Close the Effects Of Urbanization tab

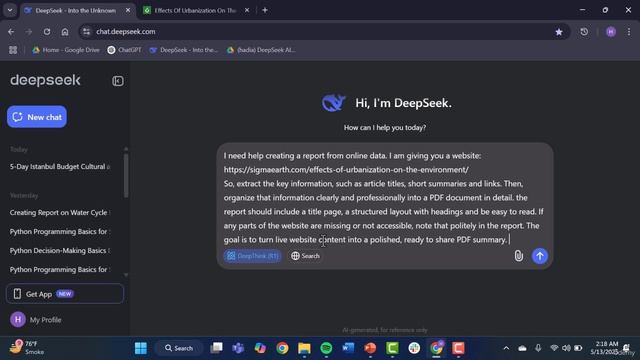(x=247, y=11)
